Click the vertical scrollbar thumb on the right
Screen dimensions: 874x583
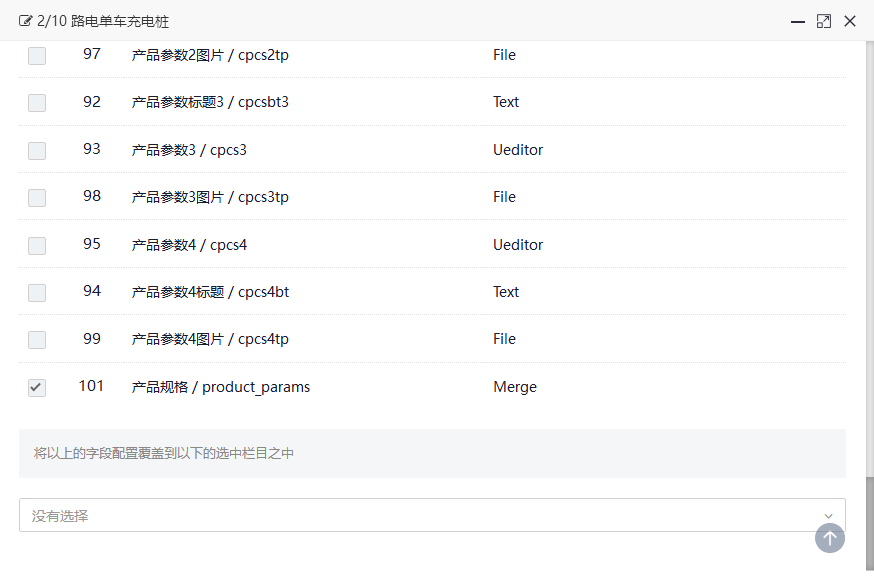pos(869,525)
